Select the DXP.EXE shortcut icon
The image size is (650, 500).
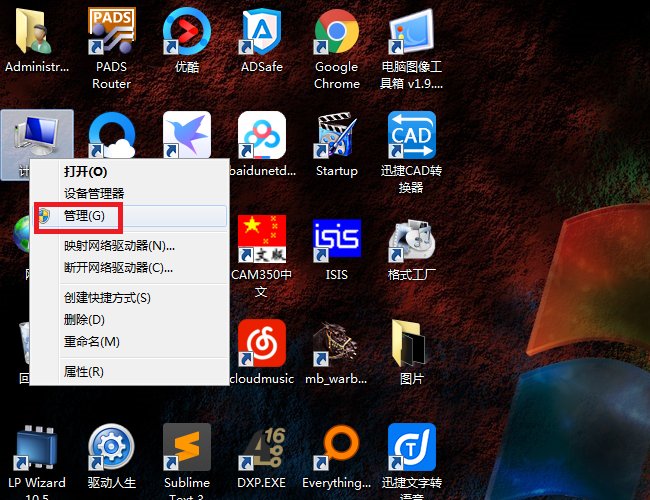[261, 448]
